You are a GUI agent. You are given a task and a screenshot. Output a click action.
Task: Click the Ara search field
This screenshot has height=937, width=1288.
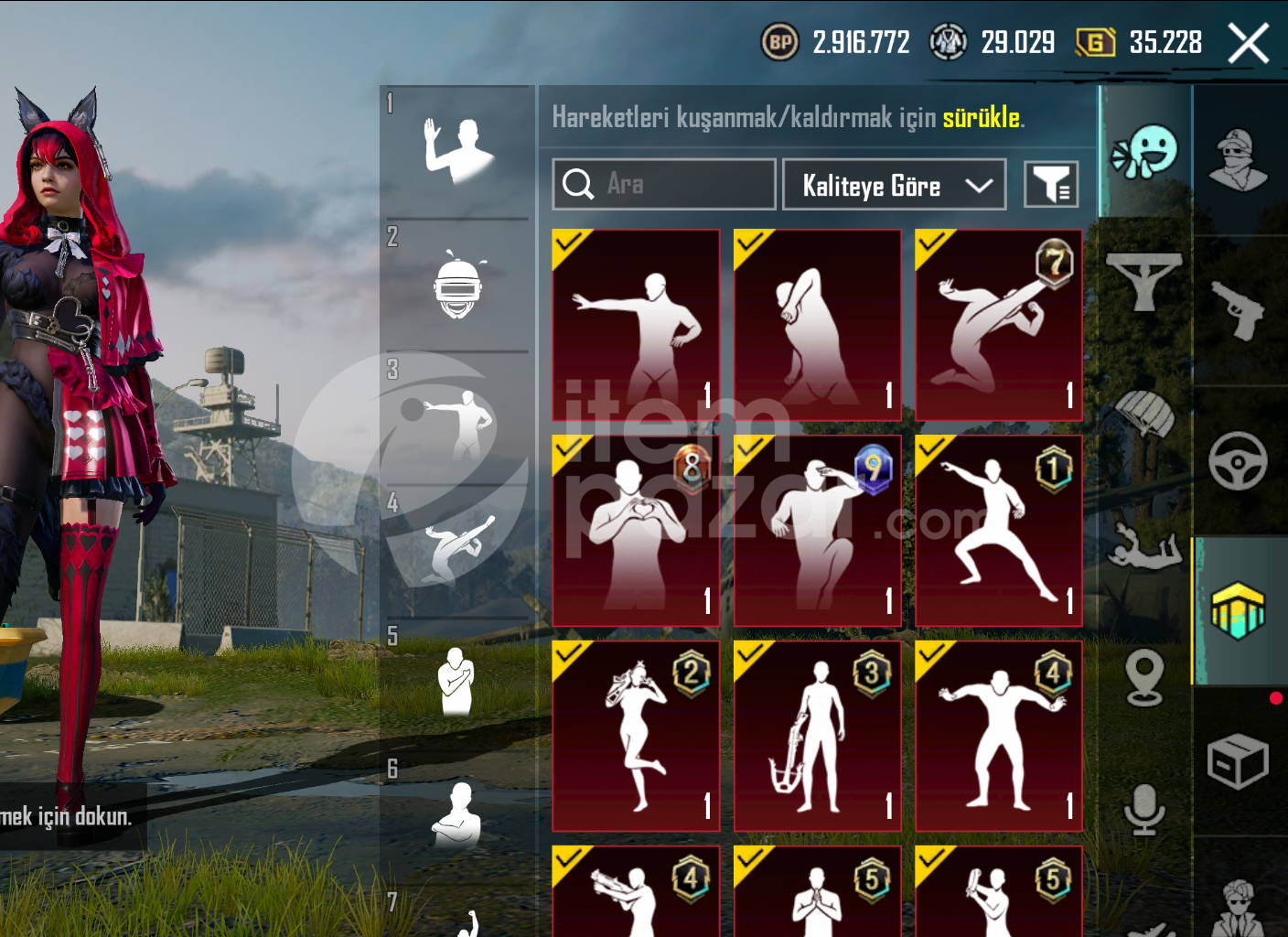[x=664, y=185]
